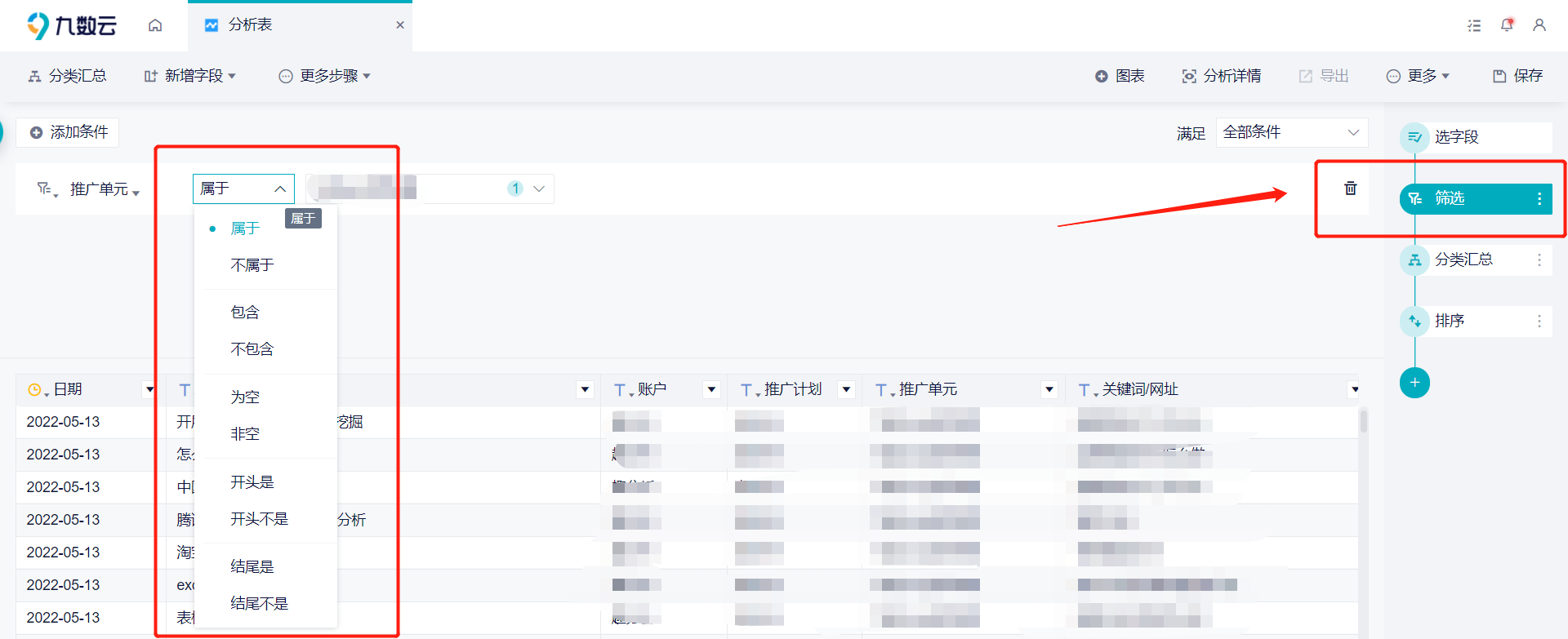Viewport: 1568px width, 639px height.
Task: Open user account icon
Action: pyautogui.click(x=1539, y=25)
